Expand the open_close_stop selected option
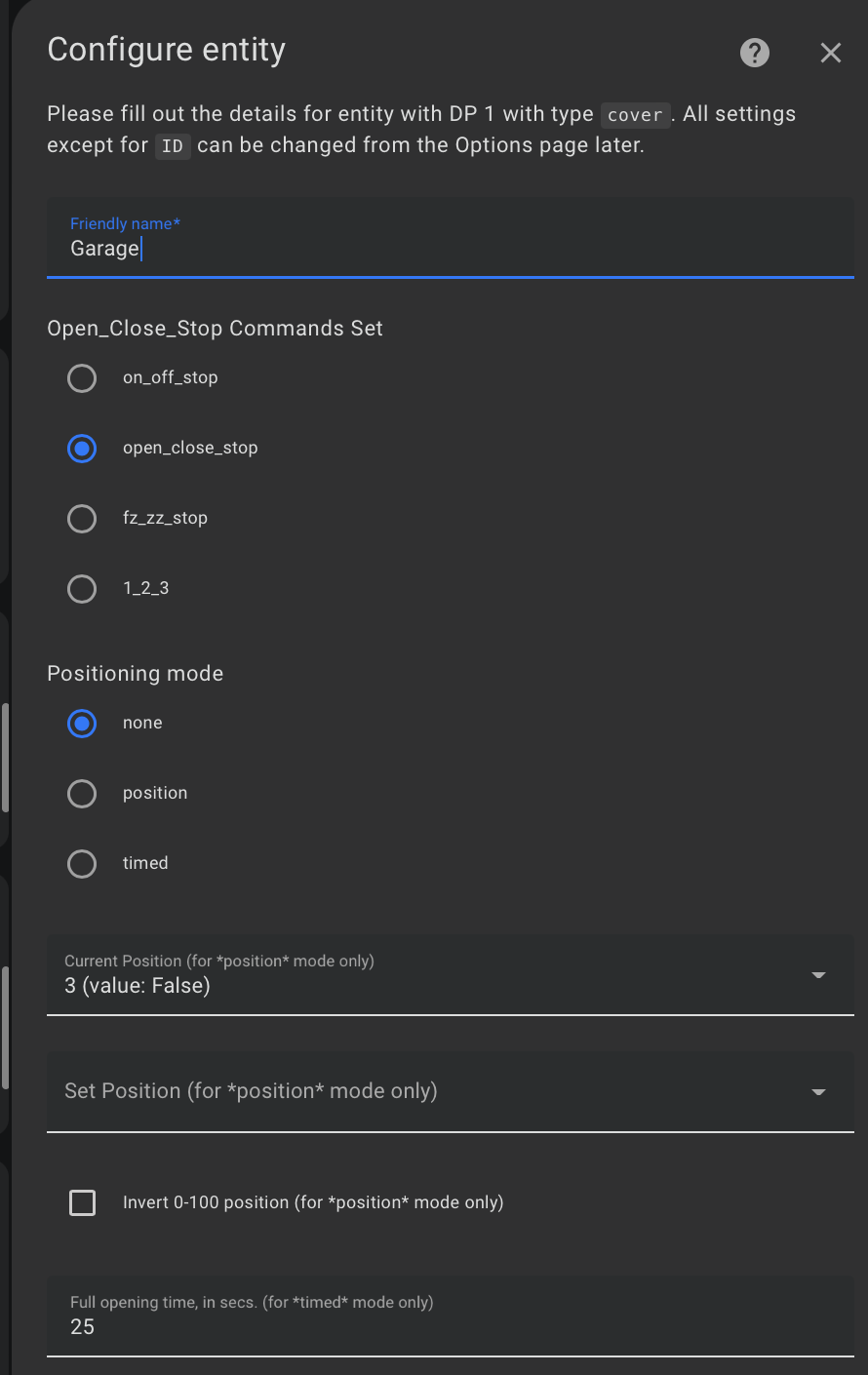 (x=82, y=449)
